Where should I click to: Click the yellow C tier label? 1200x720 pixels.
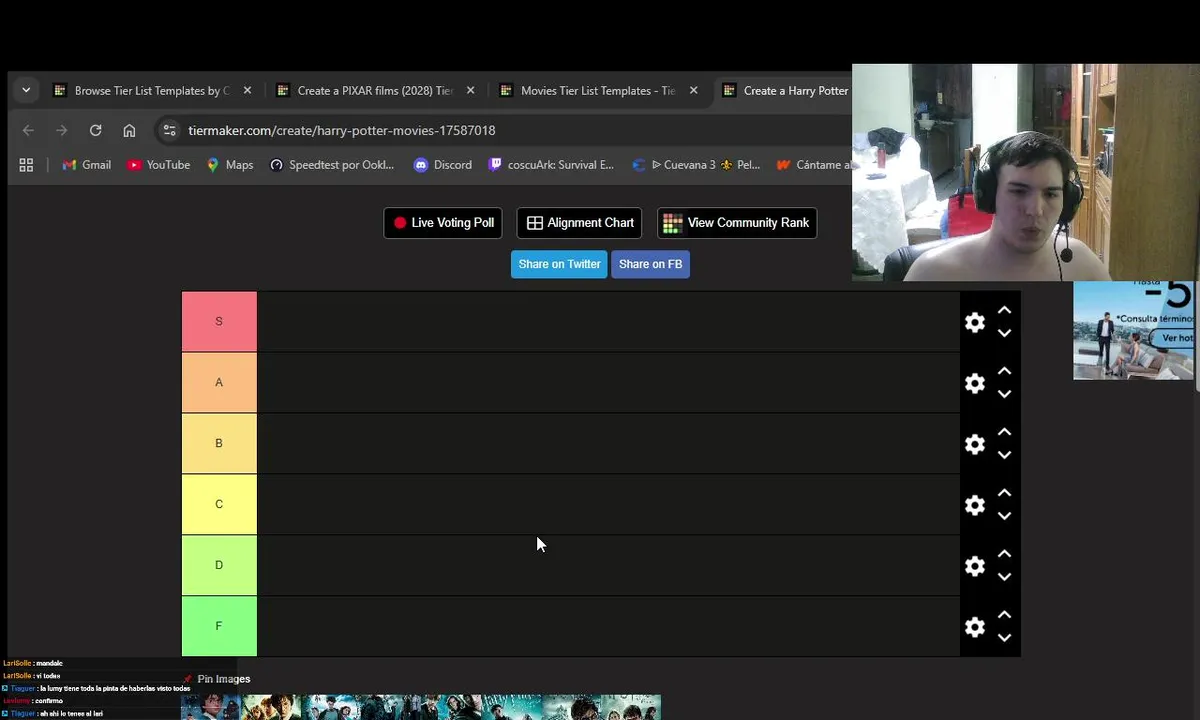click(x=219, y=504)
